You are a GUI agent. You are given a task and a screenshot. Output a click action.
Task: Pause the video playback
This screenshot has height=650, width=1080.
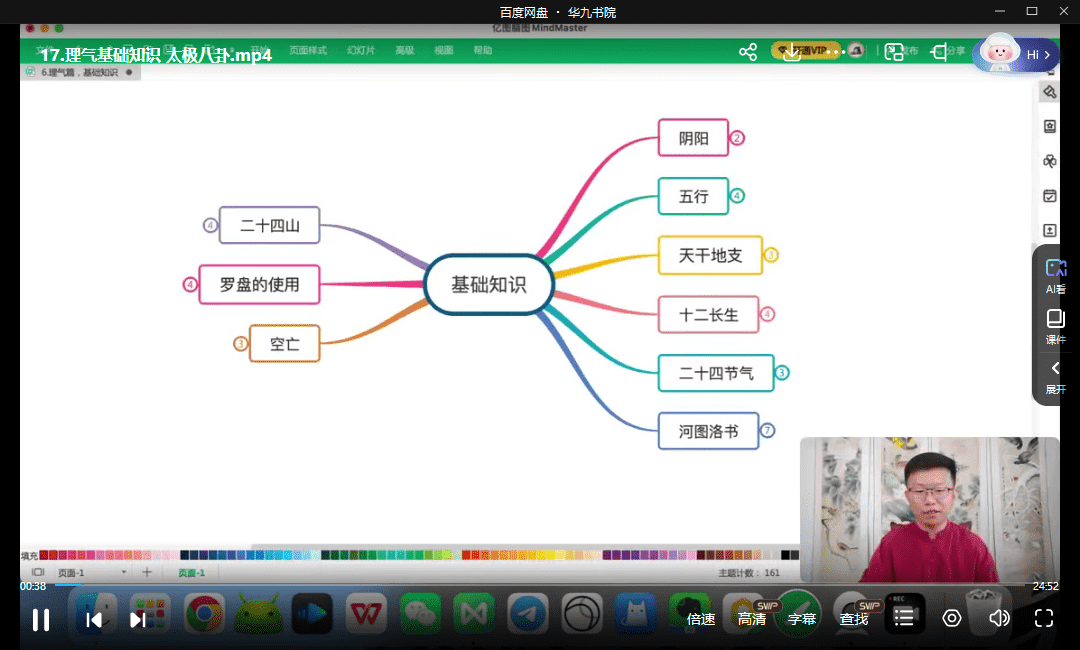click(41, 619)
